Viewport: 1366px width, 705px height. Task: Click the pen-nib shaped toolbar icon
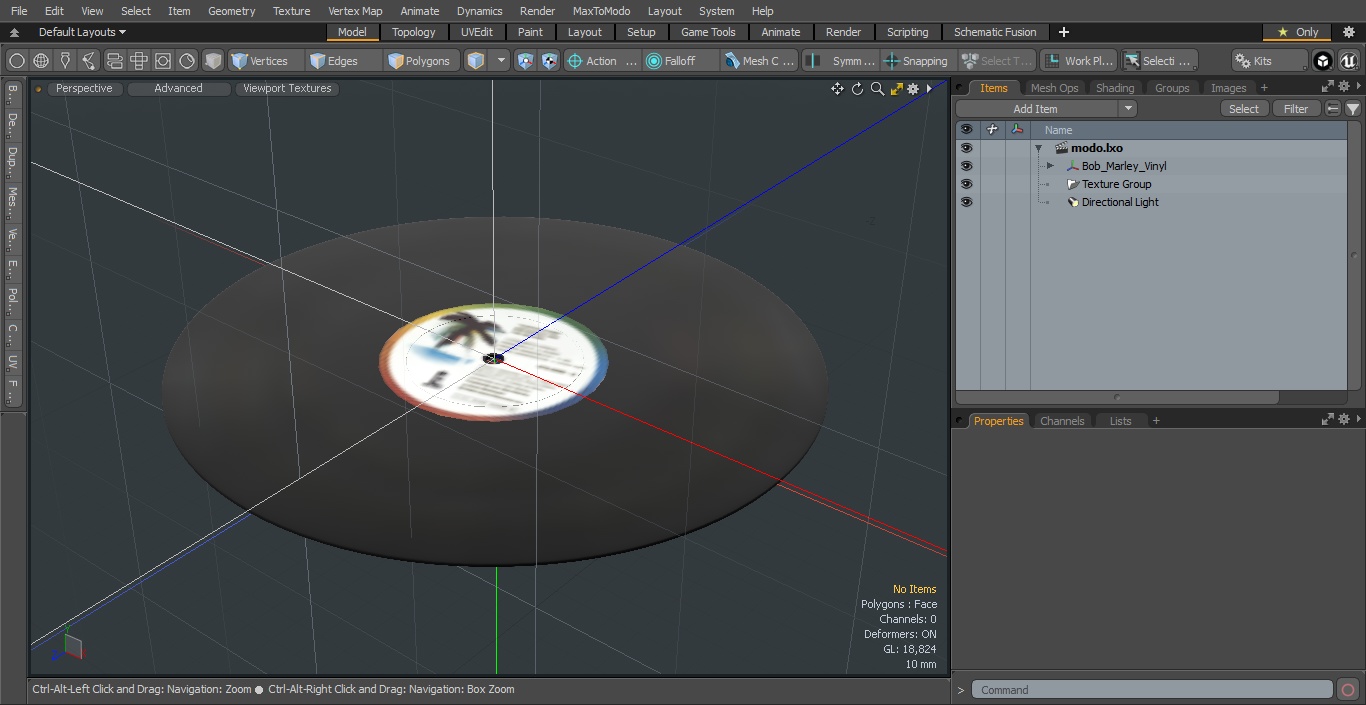pyautogui.click(x=65, y=61)
